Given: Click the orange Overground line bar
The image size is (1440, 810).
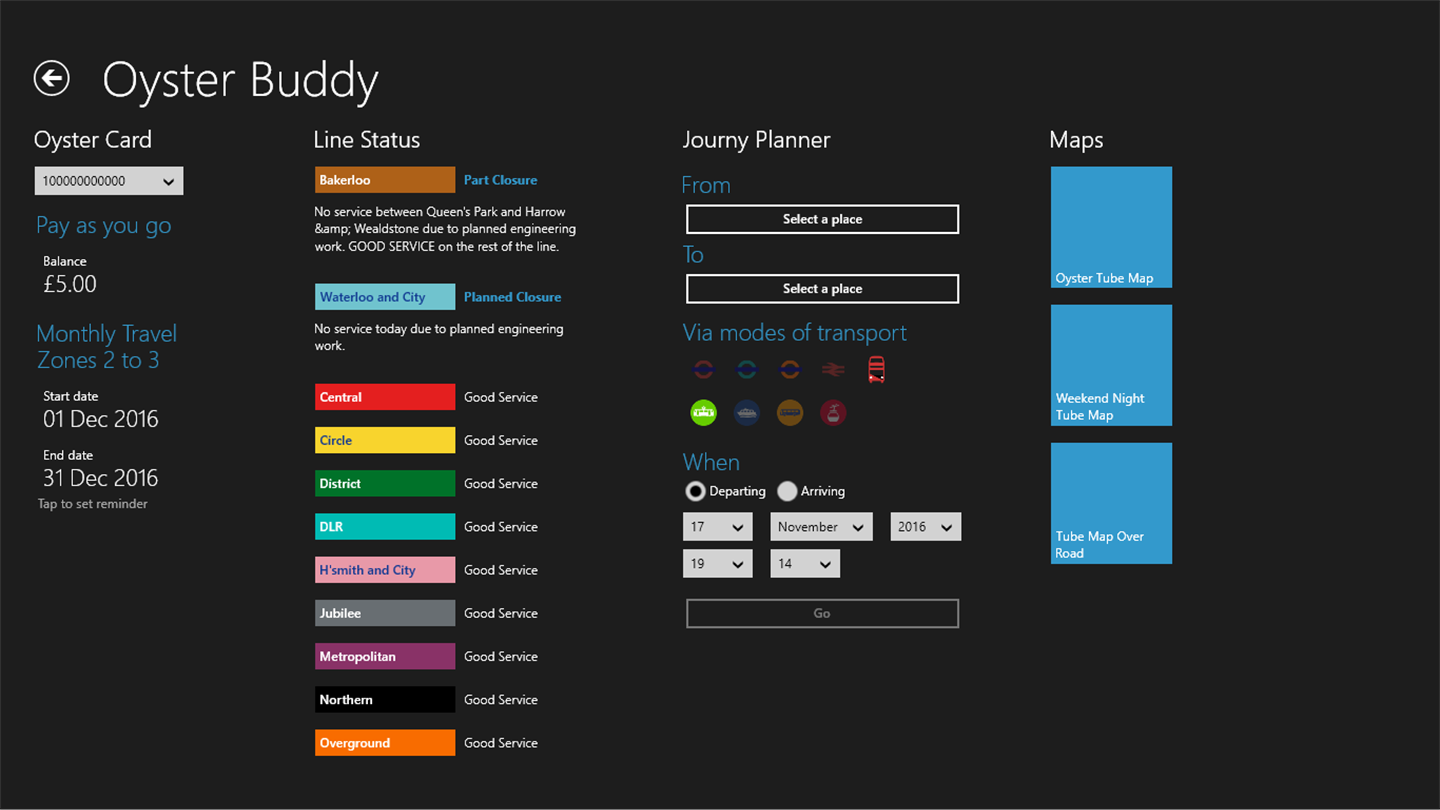Looking at the screenshot, I should point(385,743).
